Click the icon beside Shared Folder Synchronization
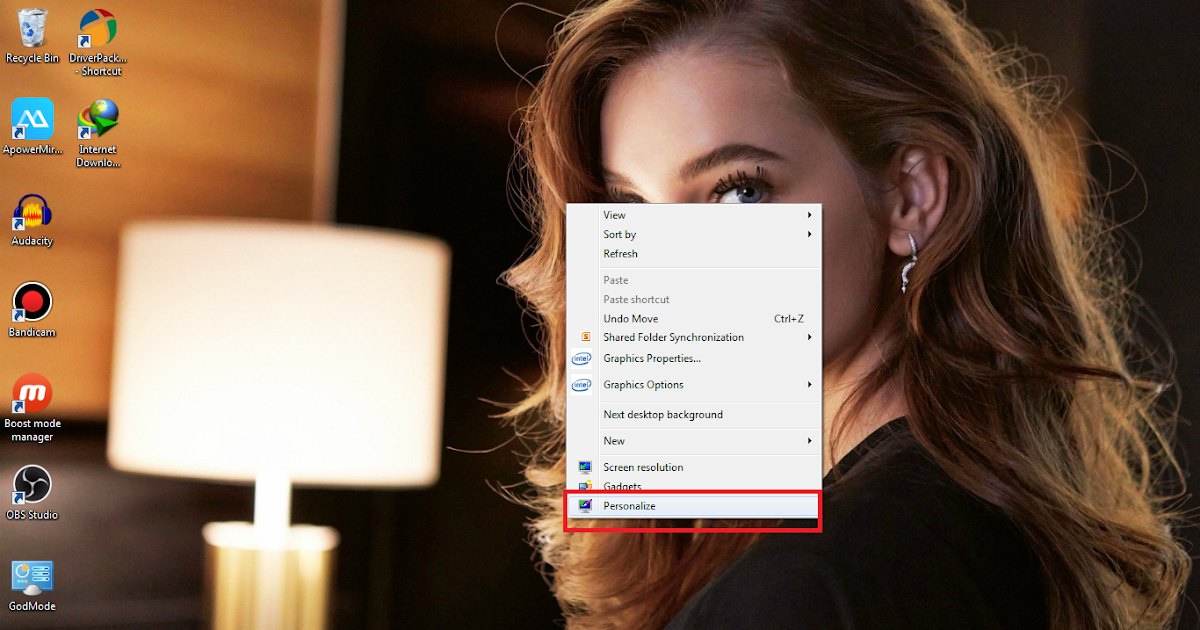Screen dimensions: 1200x630 click(585, 338)
